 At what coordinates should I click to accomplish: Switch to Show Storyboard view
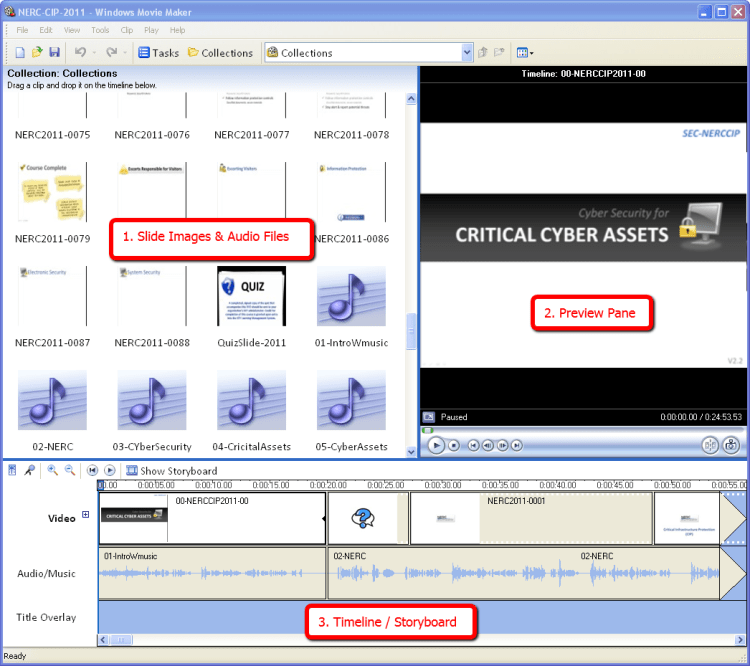[171, 471]
